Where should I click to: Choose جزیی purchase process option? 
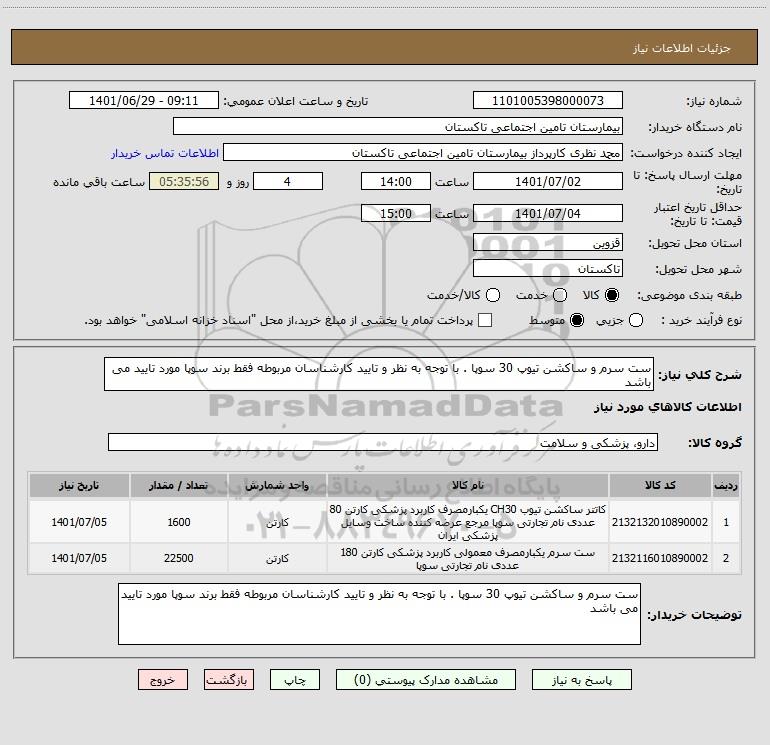point(635,320)
